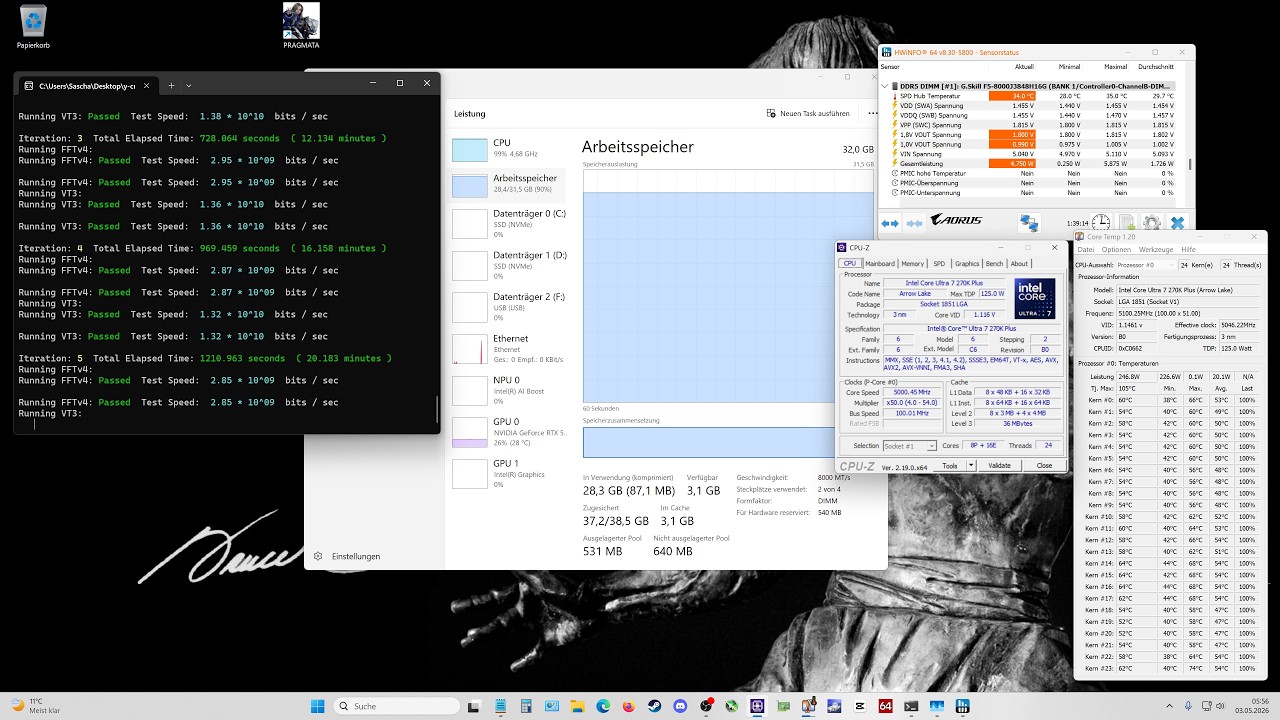The height and width of the screenshot is (720, 1280).
Task: Launch Firefox from the taskbar
Action: [x=628, y=706]
